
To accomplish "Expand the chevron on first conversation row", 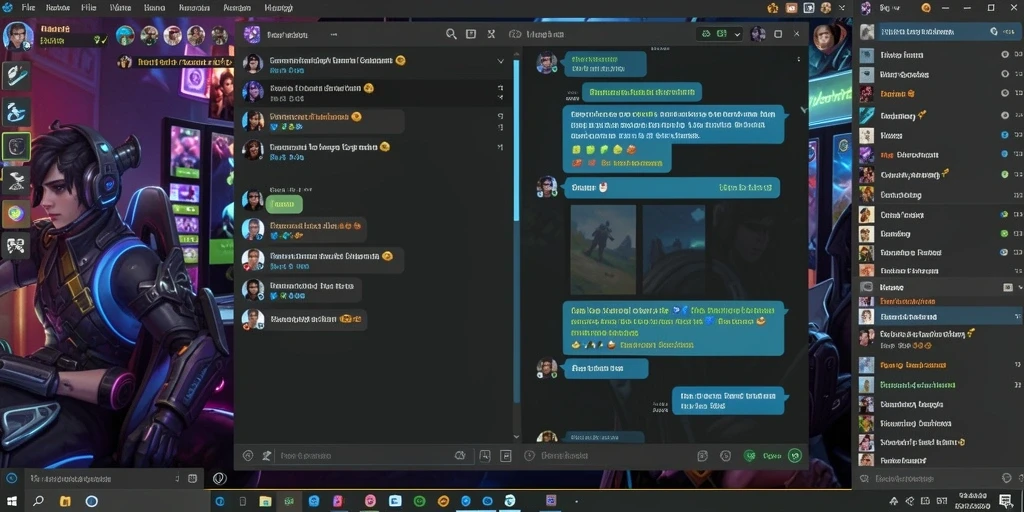I will click(x=501, y=61).
